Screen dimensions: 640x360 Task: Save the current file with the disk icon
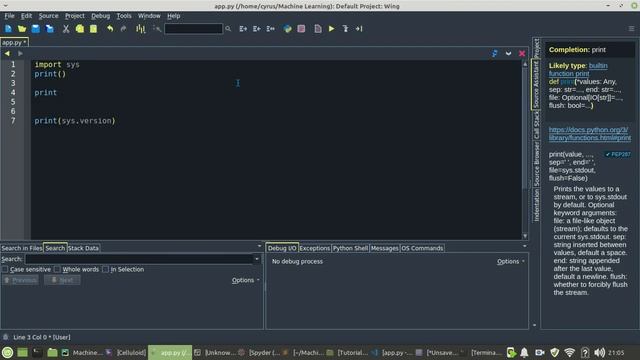click(36, 29)
